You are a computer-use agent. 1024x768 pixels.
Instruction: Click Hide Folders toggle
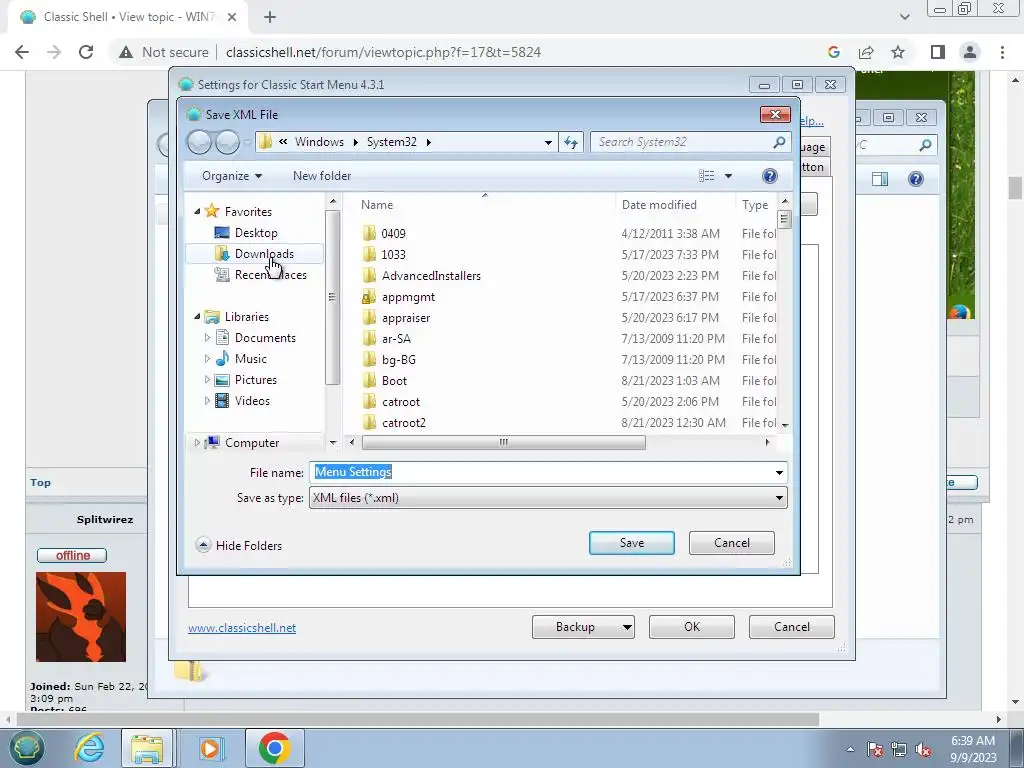[x=239, y=545]
